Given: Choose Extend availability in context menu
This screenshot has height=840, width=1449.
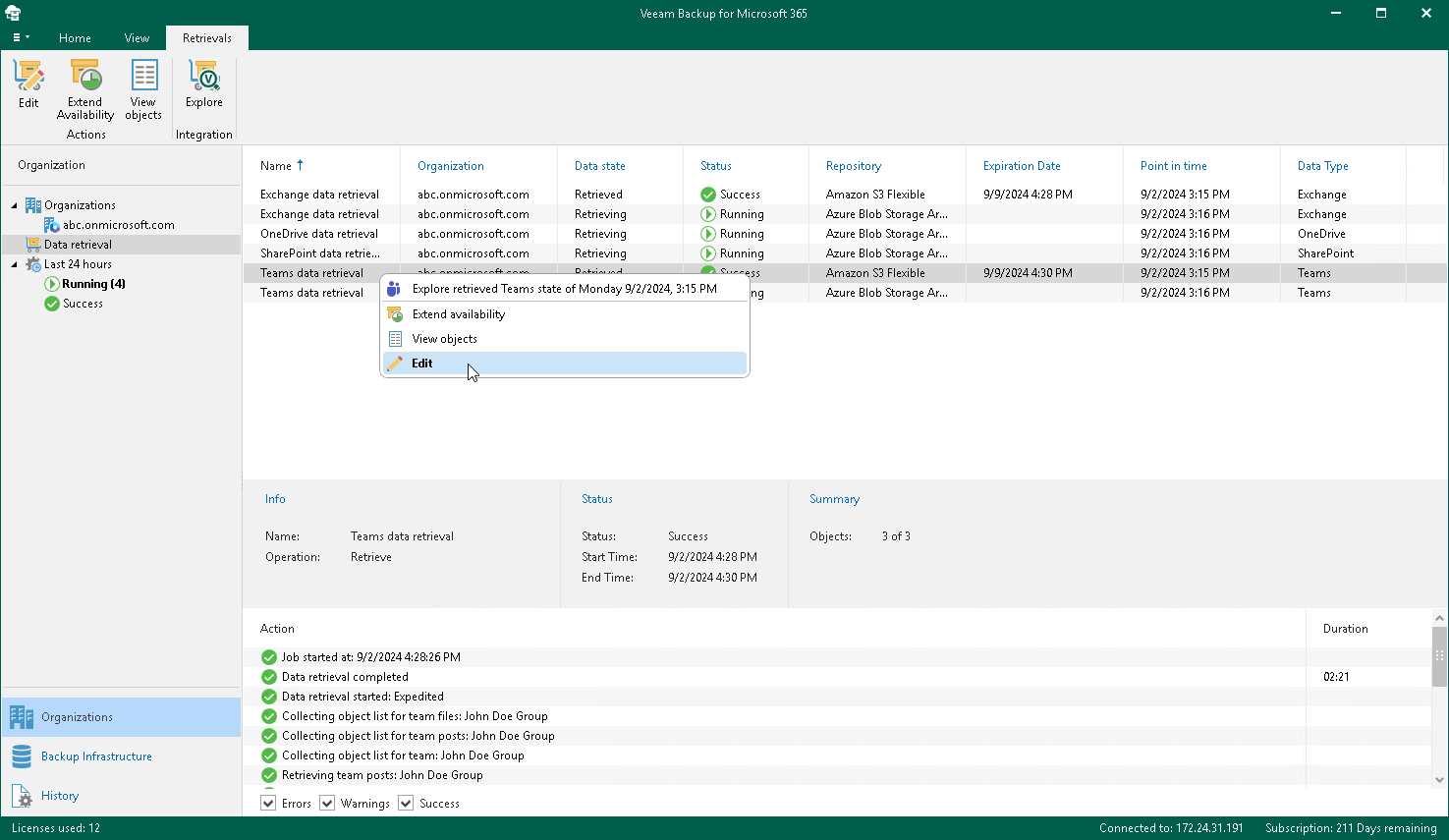Looking at the screenshot, I should 565,314.
